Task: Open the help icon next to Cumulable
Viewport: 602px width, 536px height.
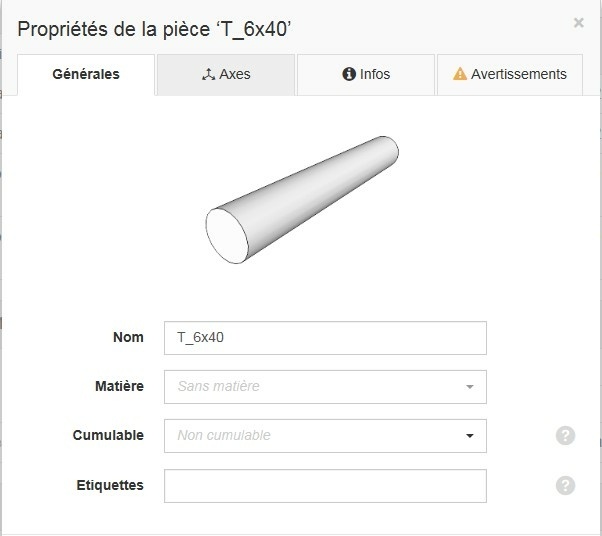Action: [565, 435]
